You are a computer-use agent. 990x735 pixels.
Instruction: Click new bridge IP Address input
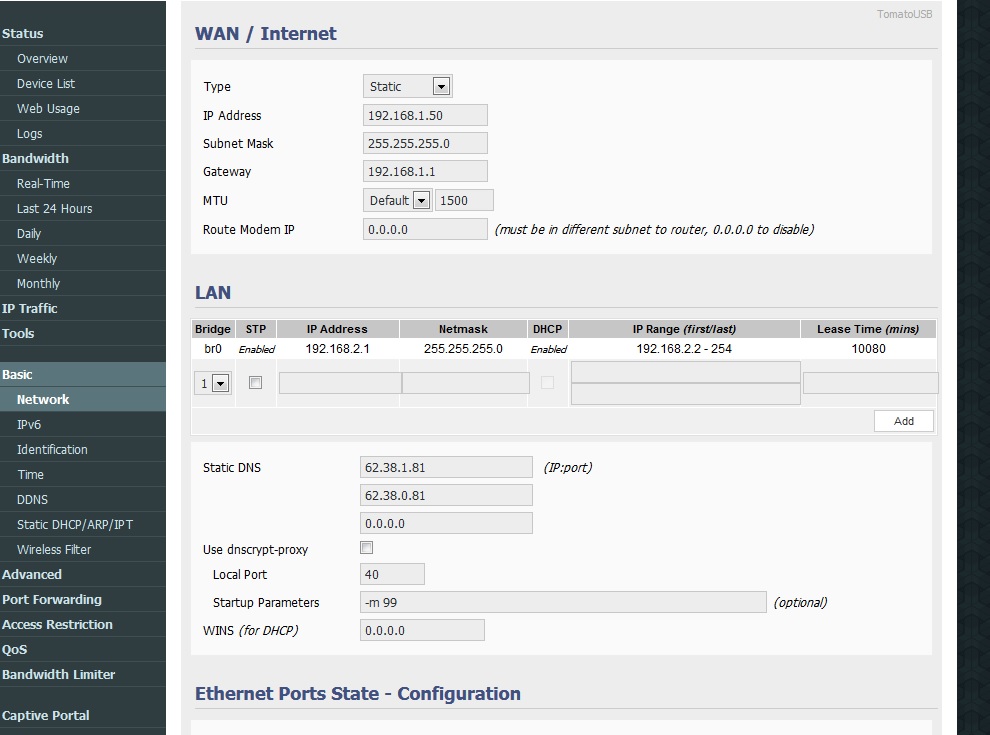340,383
